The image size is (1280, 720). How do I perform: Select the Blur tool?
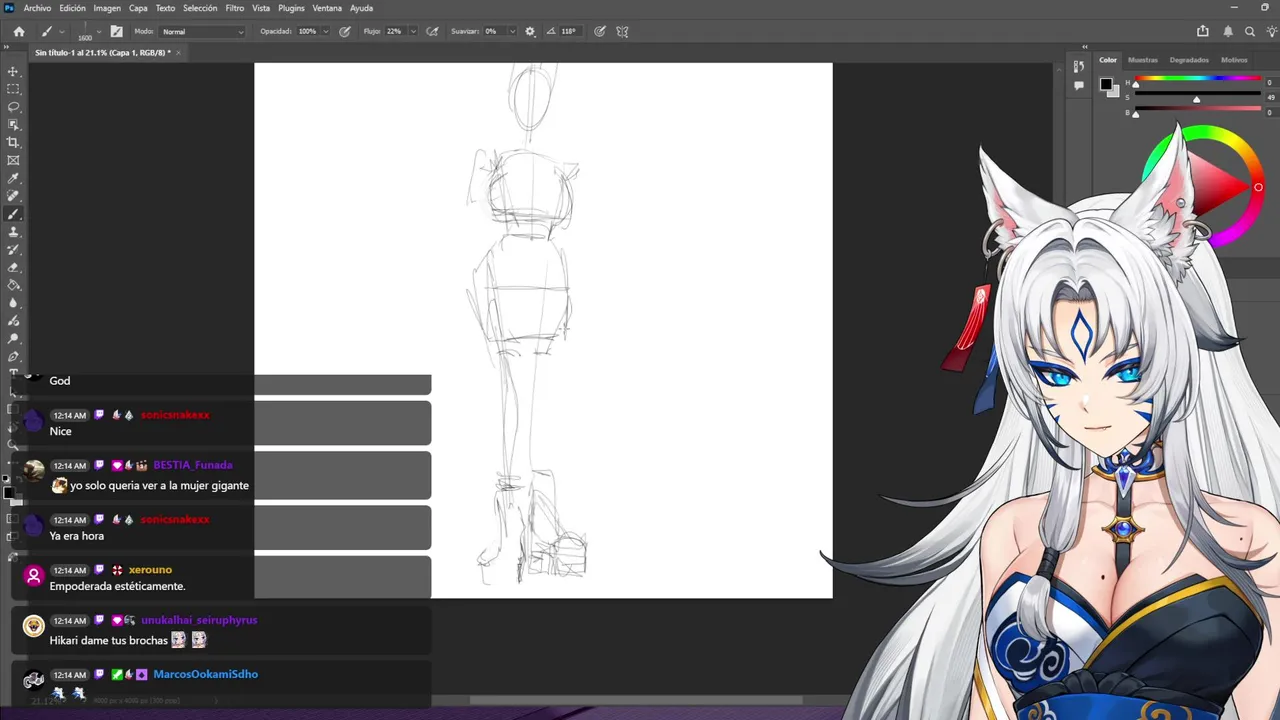tap(13, 304)
